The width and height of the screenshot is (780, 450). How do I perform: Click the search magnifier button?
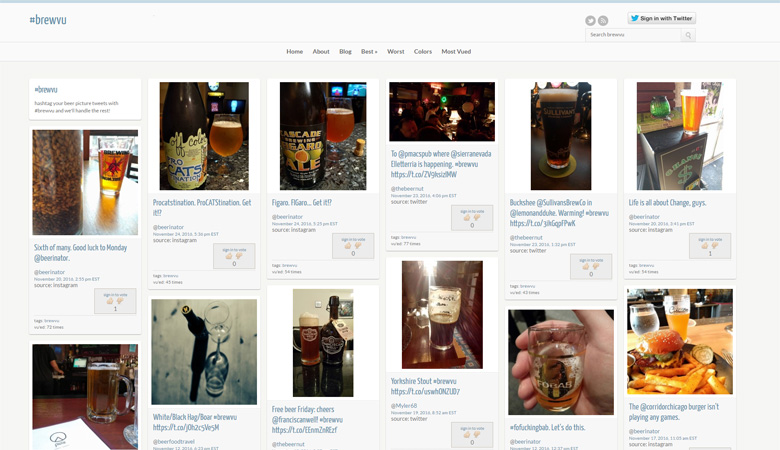688,35
